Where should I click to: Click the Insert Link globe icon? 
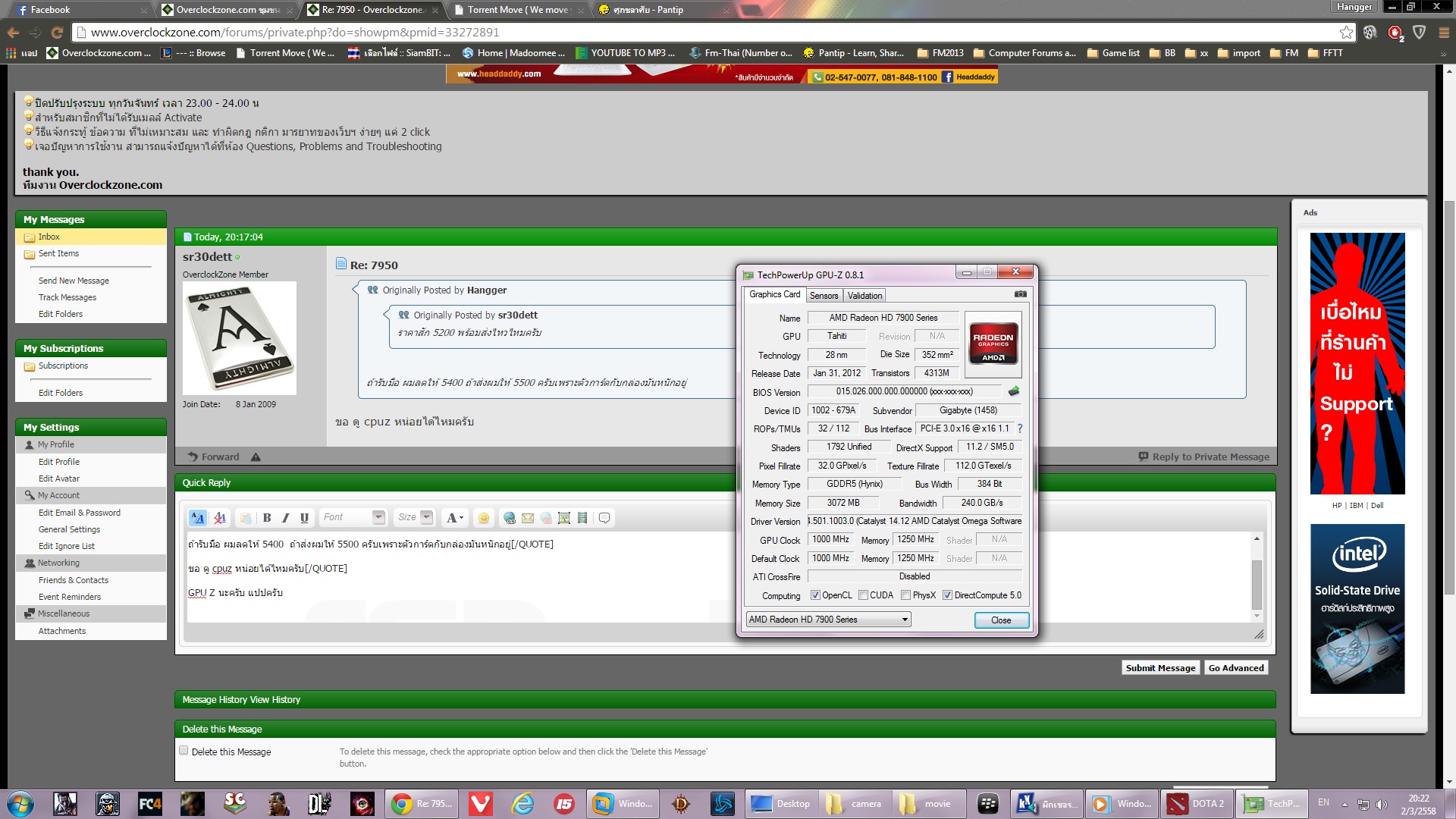(510, 518)
